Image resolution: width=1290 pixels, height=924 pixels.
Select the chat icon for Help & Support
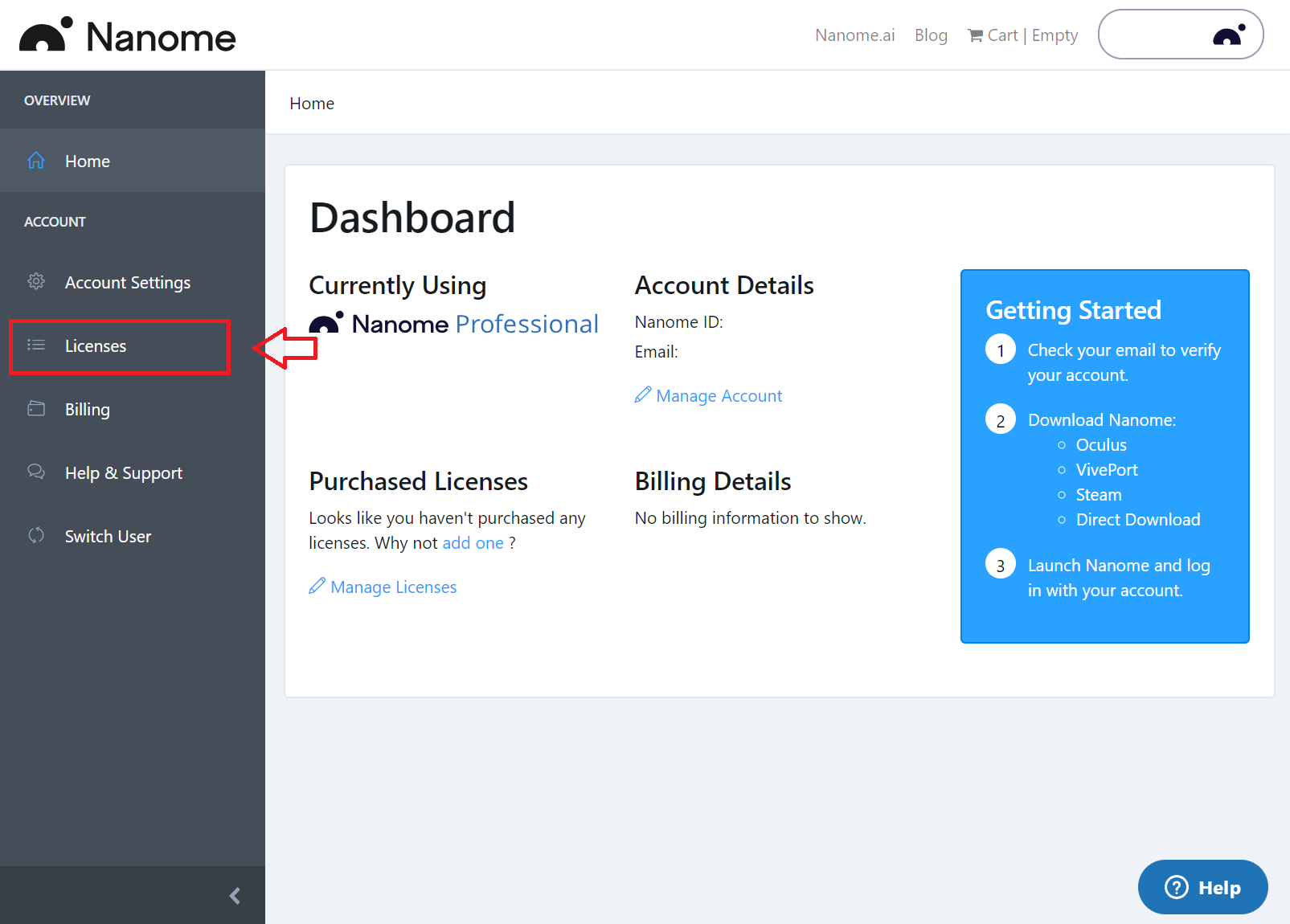36,472
